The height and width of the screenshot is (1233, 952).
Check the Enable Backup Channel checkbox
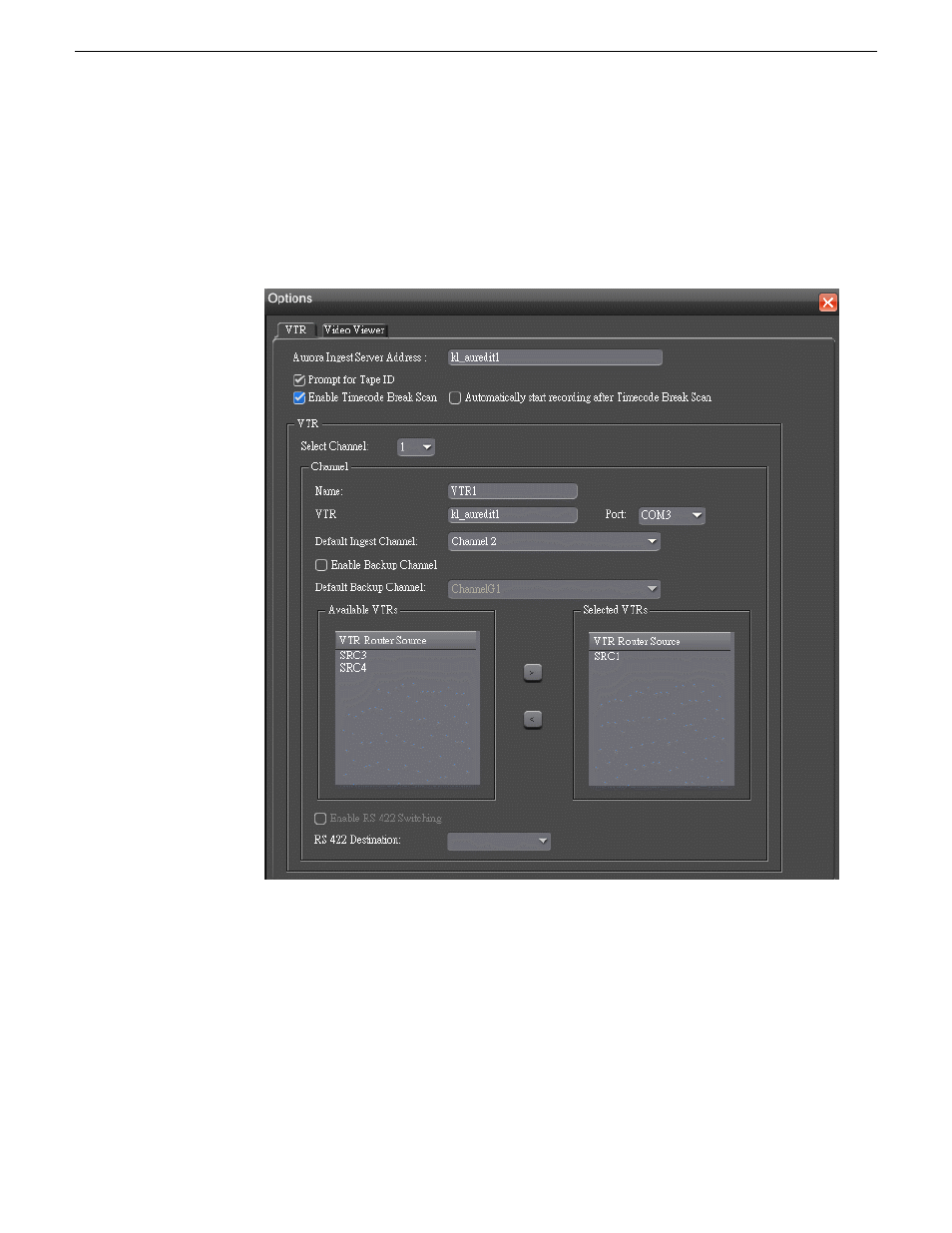point(321,565)
